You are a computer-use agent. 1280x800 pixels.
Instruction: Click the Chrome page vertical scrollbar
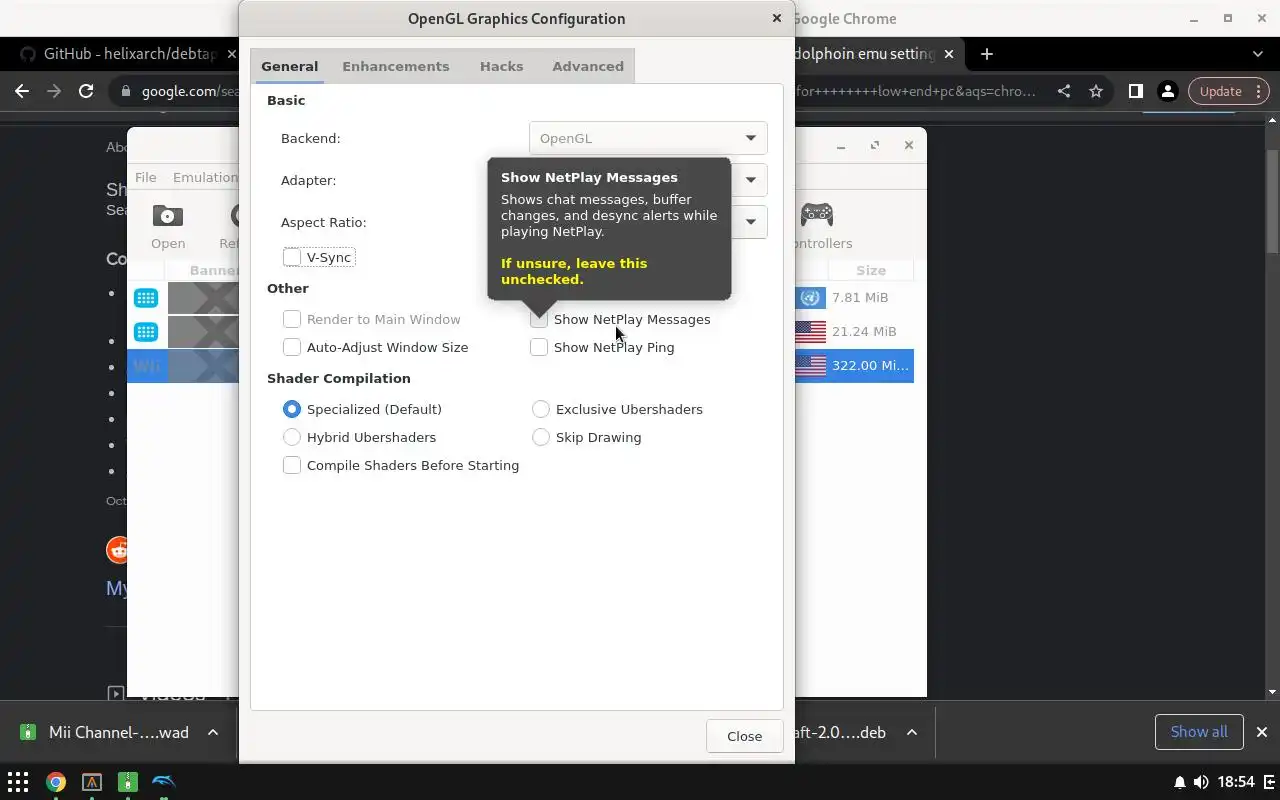pyautogui.click(x=1272, y=200)
